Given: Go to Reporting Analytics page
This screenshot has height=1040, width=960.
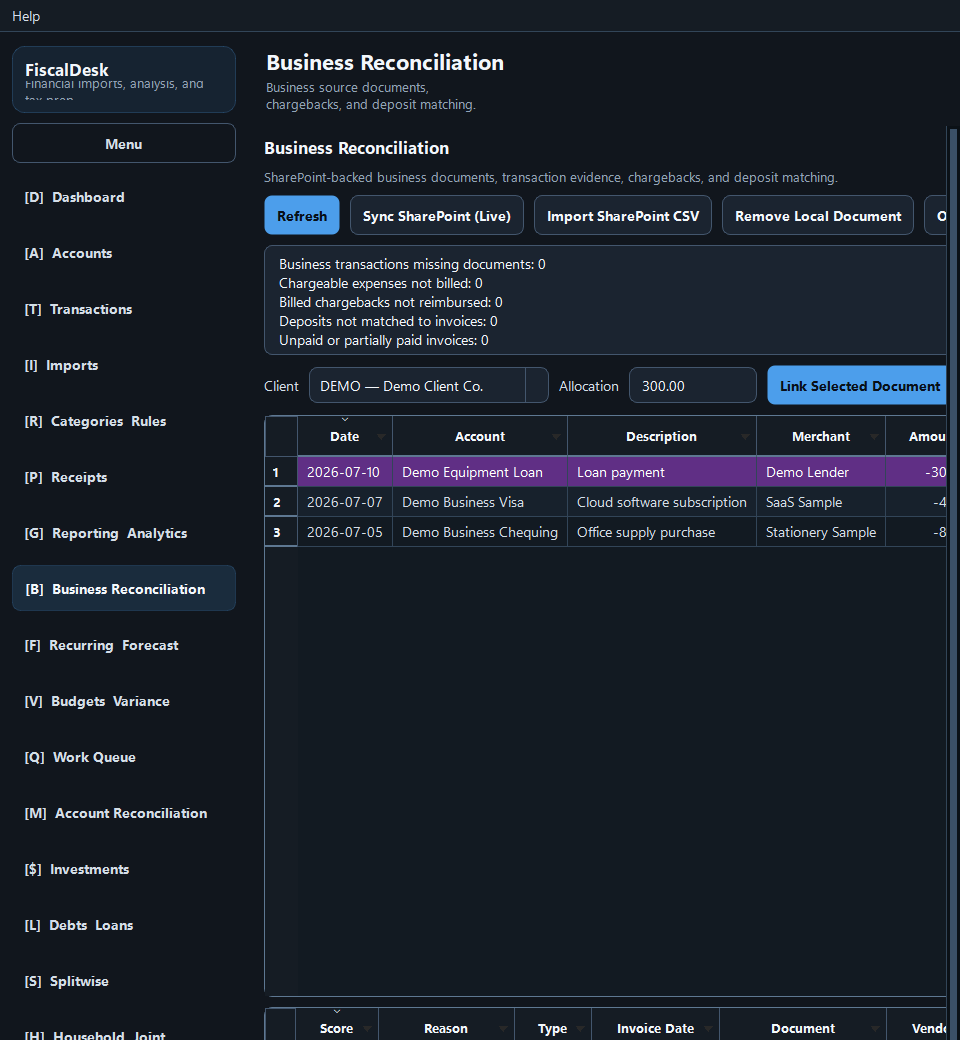Looking at the screenshot, I should (x=123, y=533).
